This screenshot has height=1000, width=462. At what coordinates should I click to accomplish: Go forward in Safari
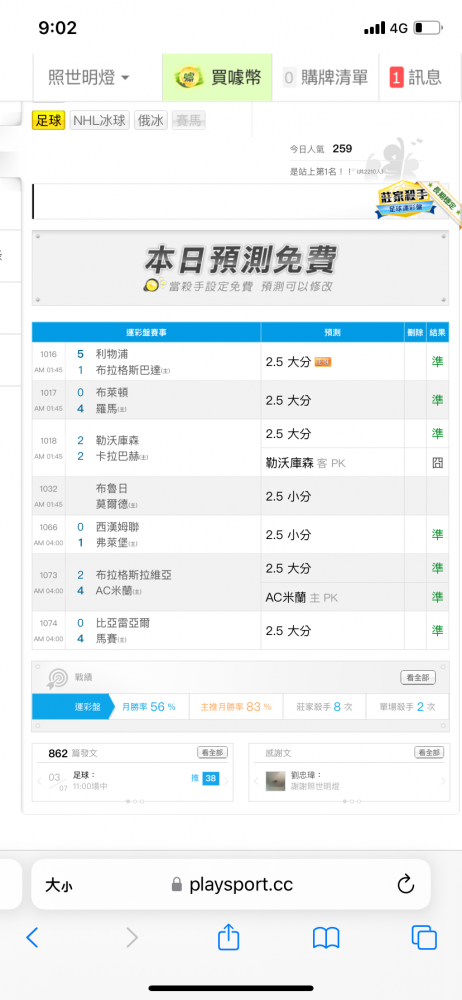click(131, 937)
